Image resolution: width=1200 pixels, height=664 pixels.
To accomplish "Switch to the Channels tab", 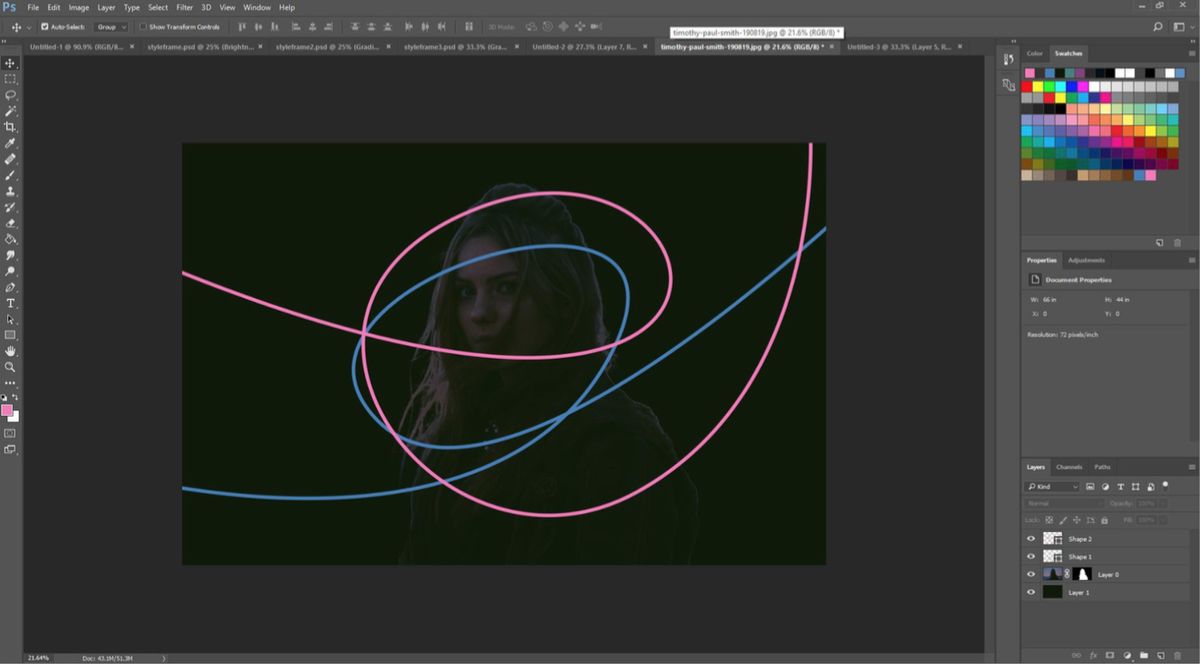I will coord(1068,466).
